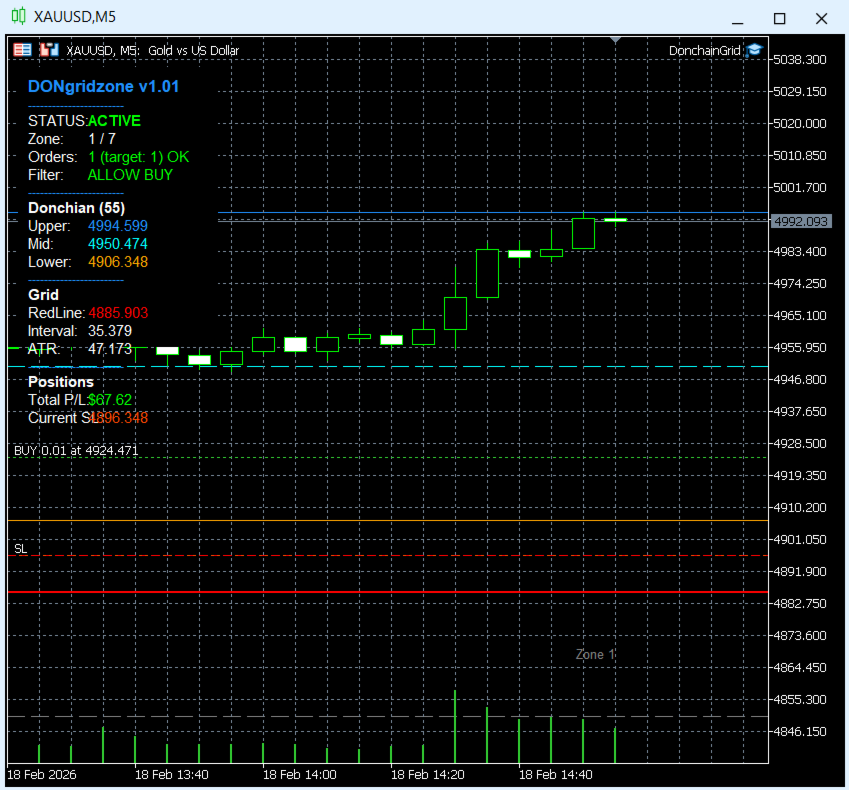Click the RedLine value 4885.903
849x790 pixels.
point(118,313)
